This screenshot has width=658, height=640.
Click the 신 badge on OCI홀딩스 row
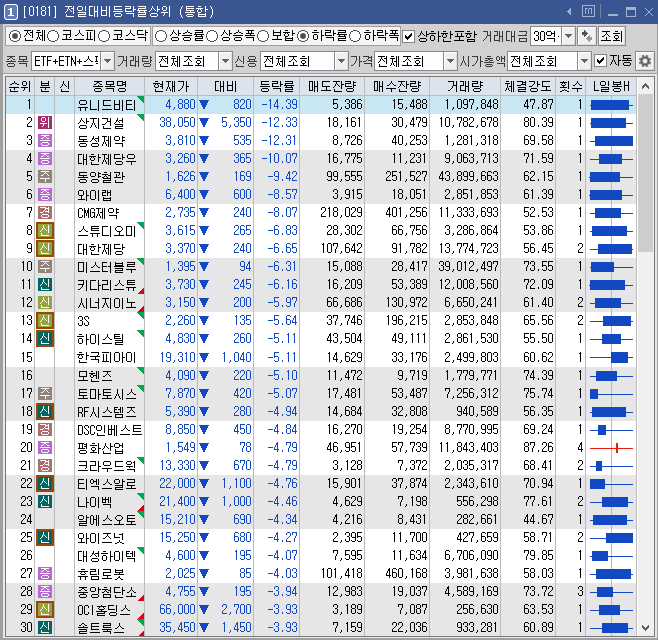click(45, 609)
